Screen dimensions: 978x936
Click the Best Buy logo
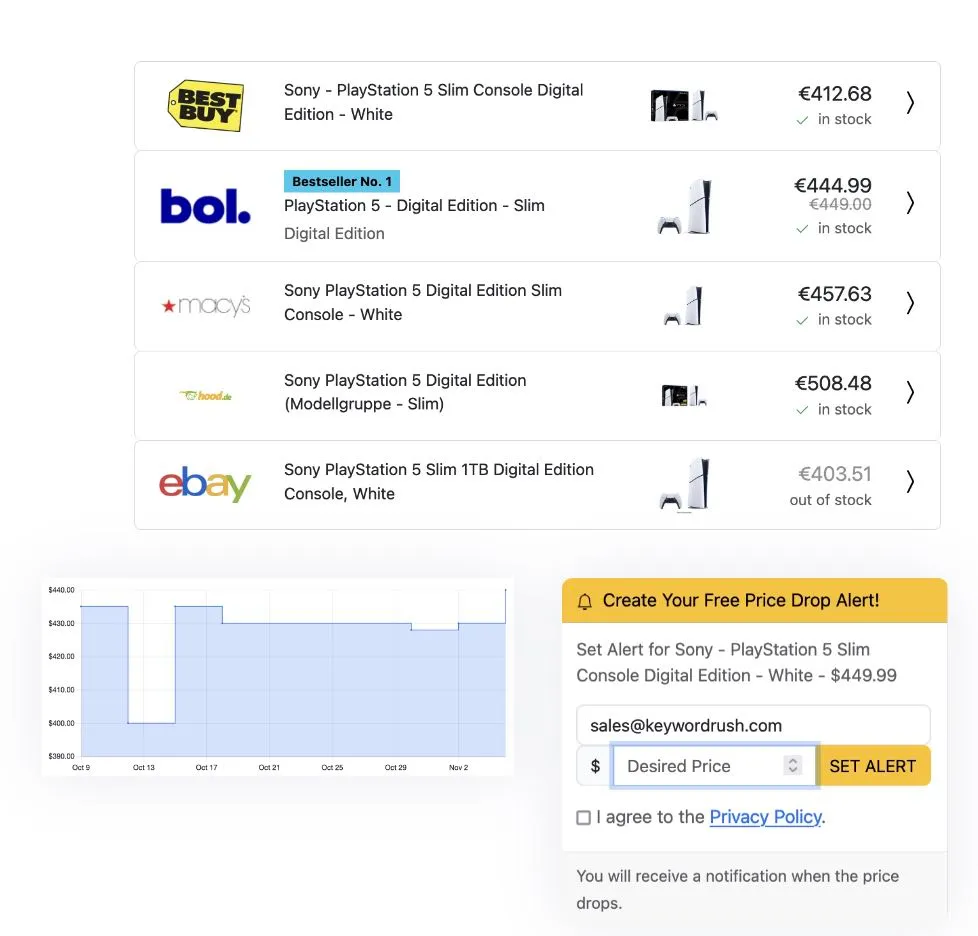pos(206,105)
